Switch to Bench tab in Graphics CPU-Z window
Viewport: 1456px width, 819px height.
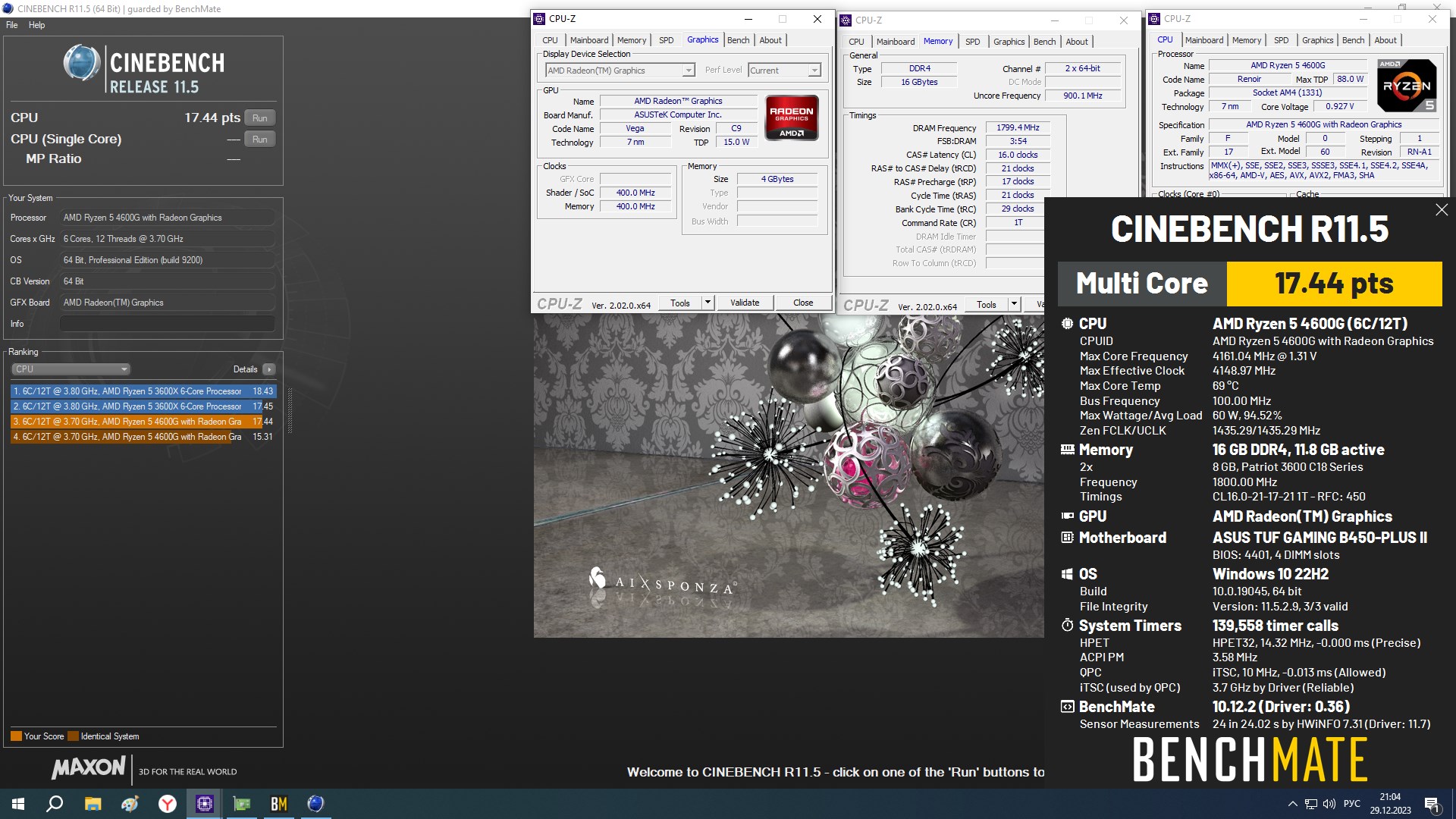738,40
